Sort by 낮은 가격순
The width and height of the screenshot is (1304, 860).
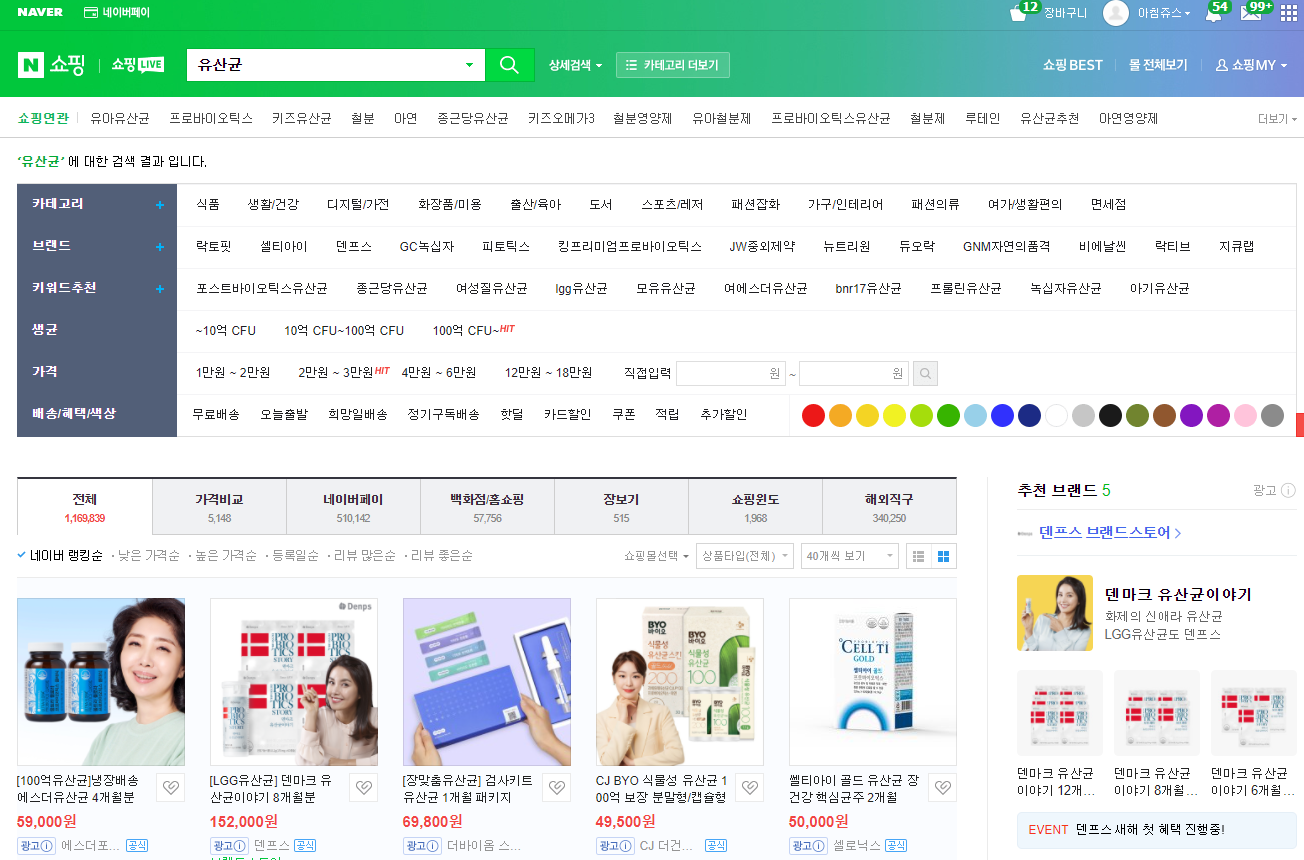pyautogui.click(x=148, y=555)
